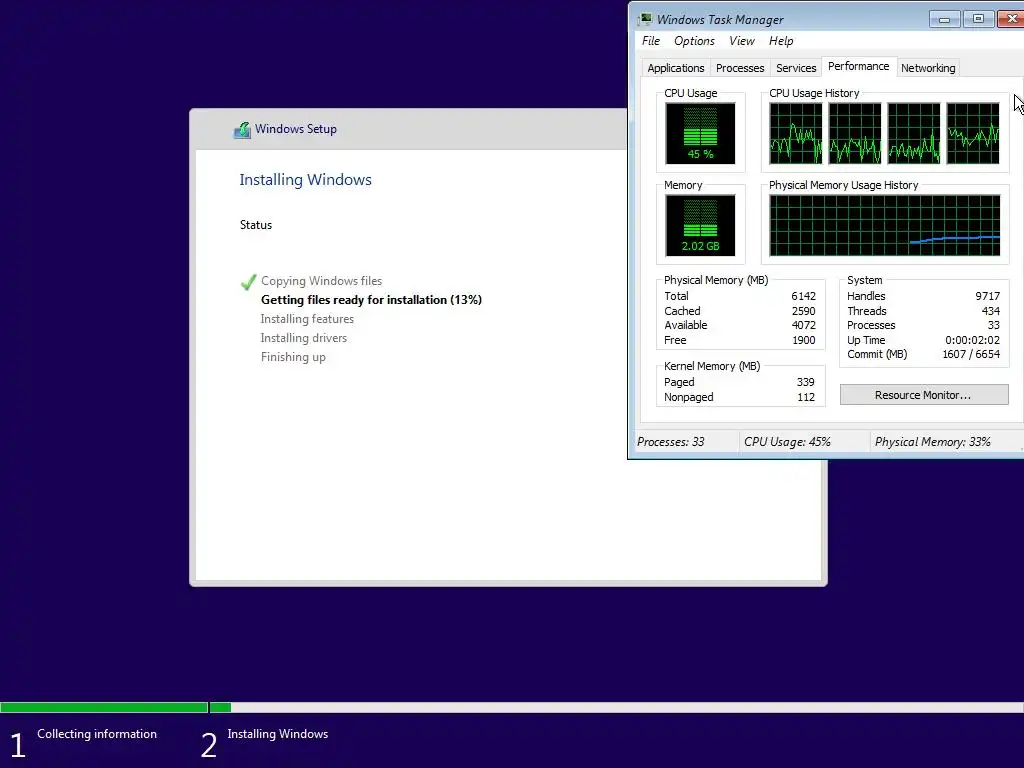Switch to the Networking tab
Image resolution: width=1024 pixels, height=768 pixels.
tap(928, 68)
